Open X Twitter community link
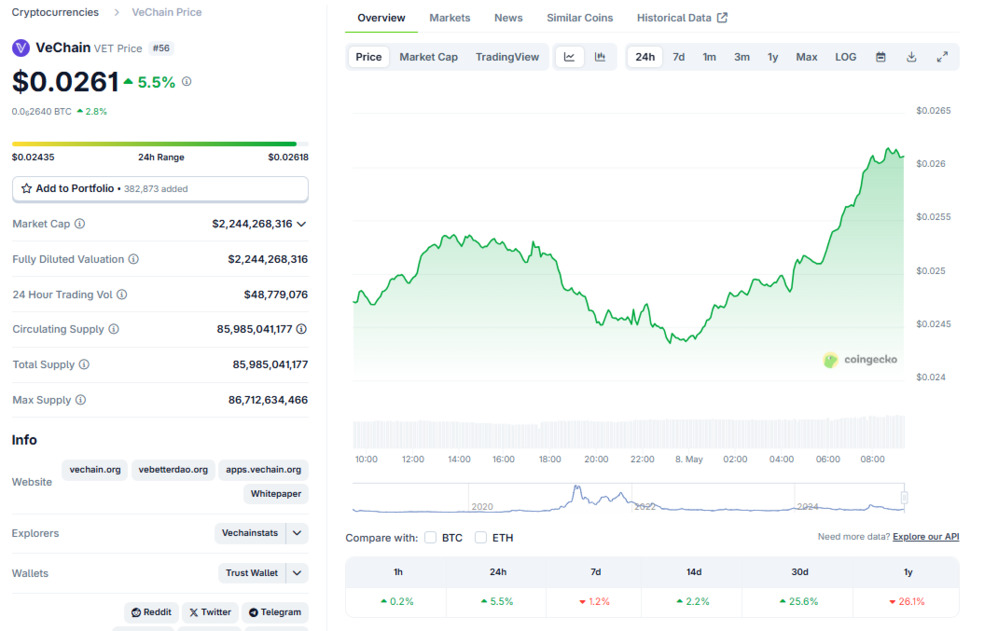 coord(210,612)
